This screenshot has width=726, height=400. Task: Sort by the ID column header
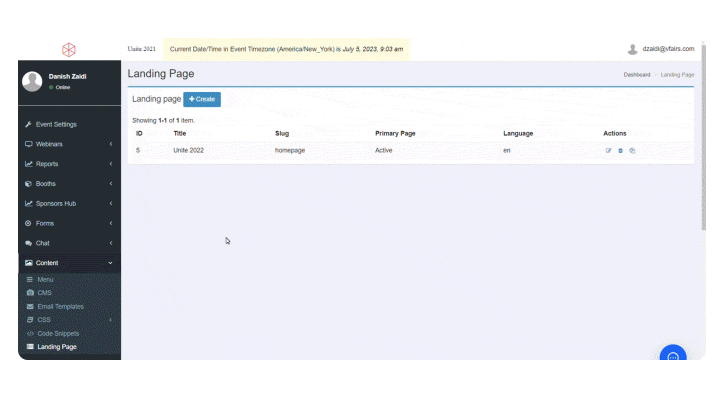[x=139, y=133]
